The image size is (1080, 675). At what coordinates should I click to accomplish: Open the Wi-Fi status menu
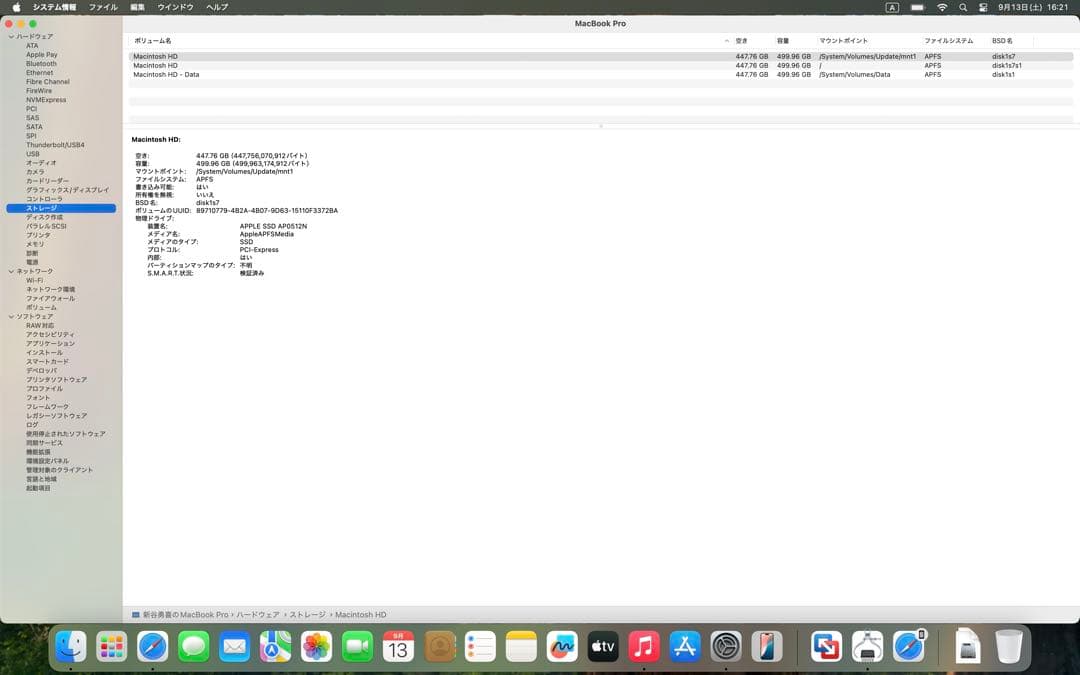coord(941,7)
